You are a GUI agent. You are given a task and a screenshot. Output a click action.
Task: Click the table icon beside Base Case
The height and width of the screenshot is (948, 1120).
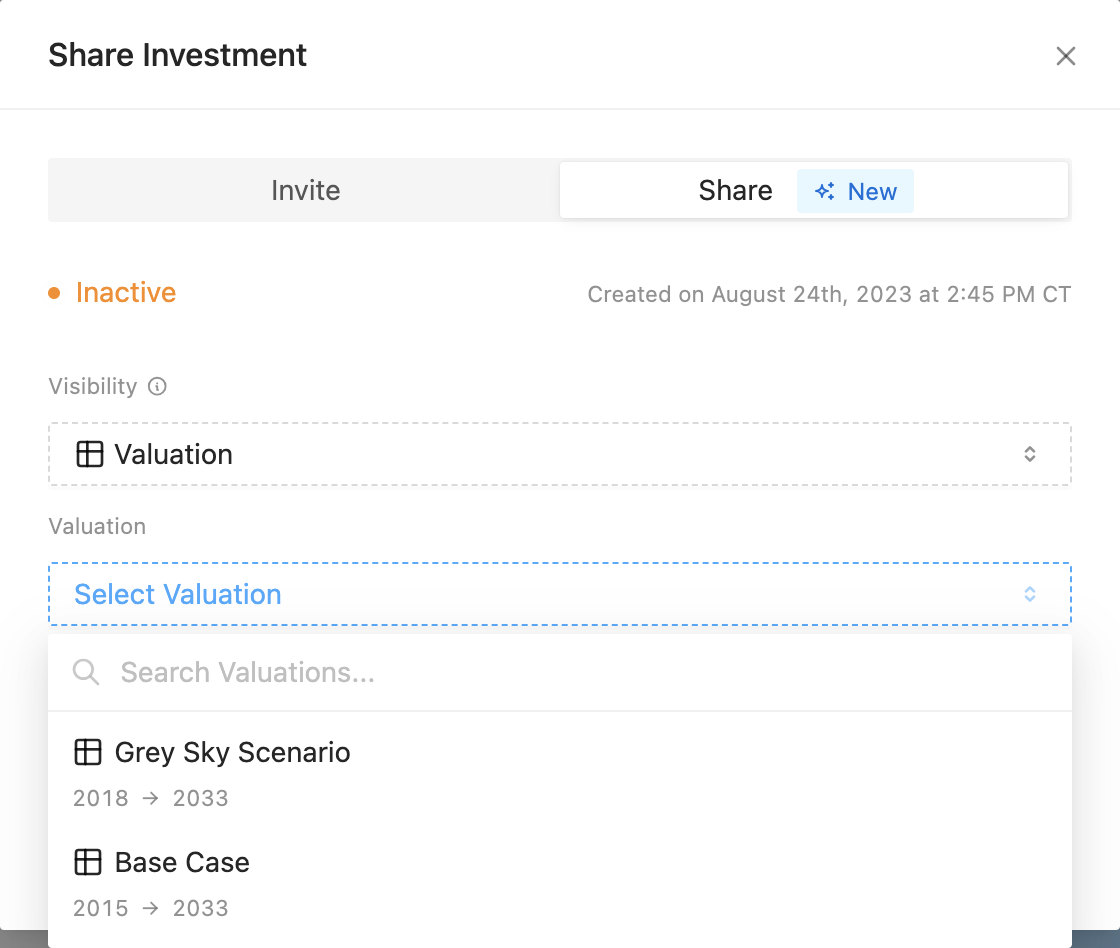(x=88, y=862)
